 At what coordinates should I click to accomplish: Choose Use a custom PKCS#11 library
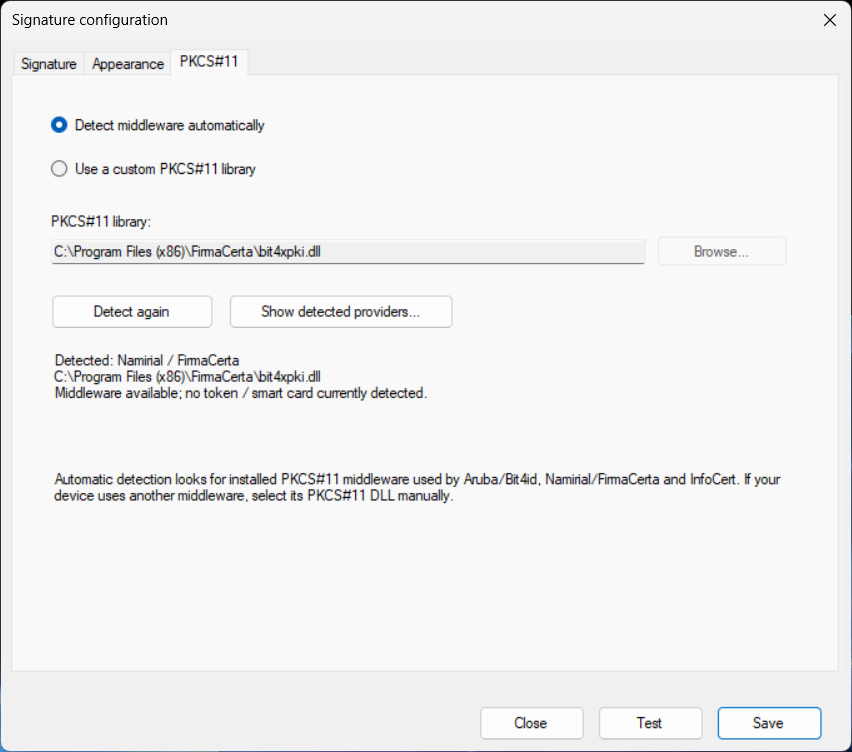tap(153, 169)
